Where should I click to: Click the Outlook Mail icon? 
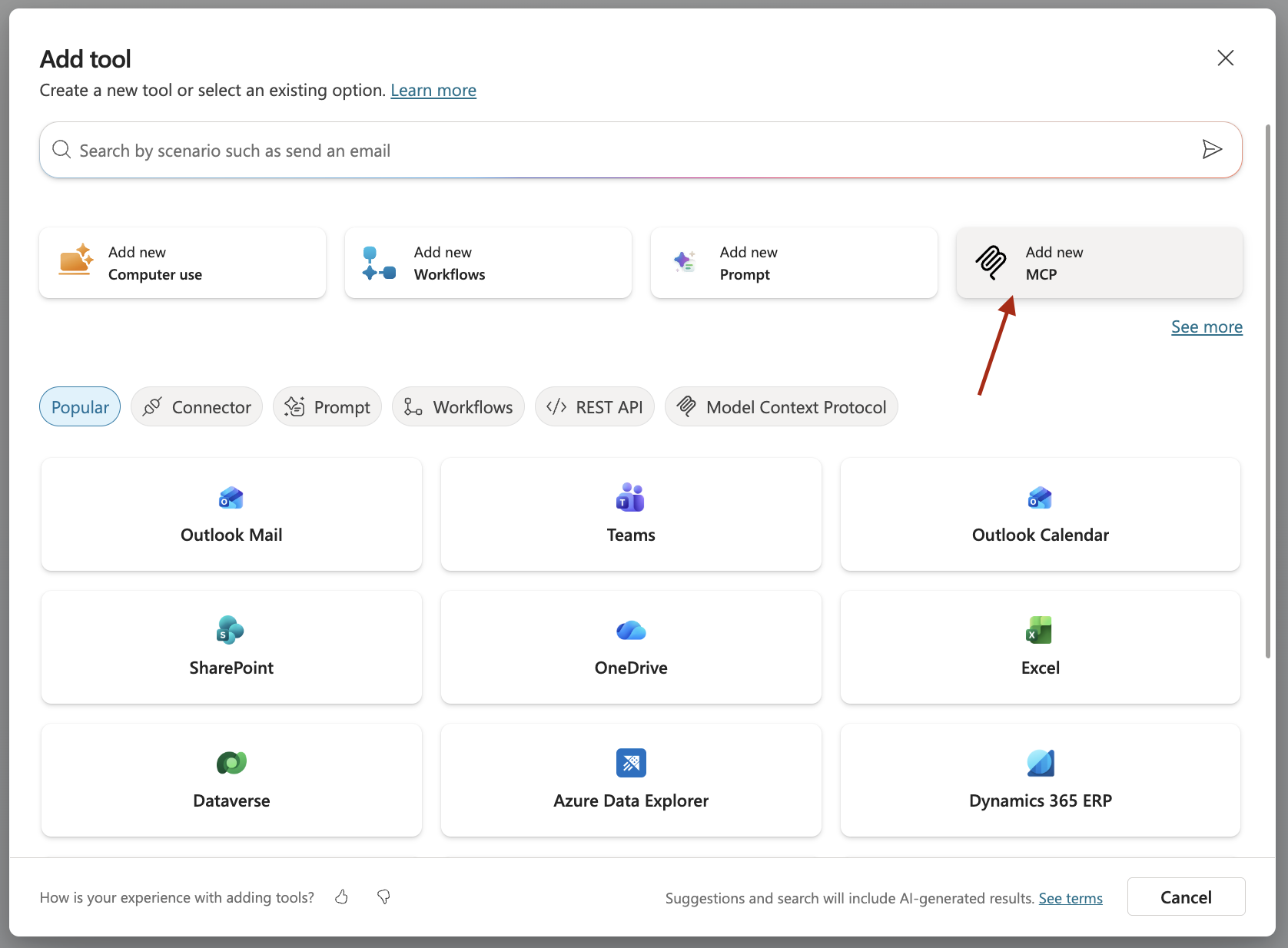point(231,498)
